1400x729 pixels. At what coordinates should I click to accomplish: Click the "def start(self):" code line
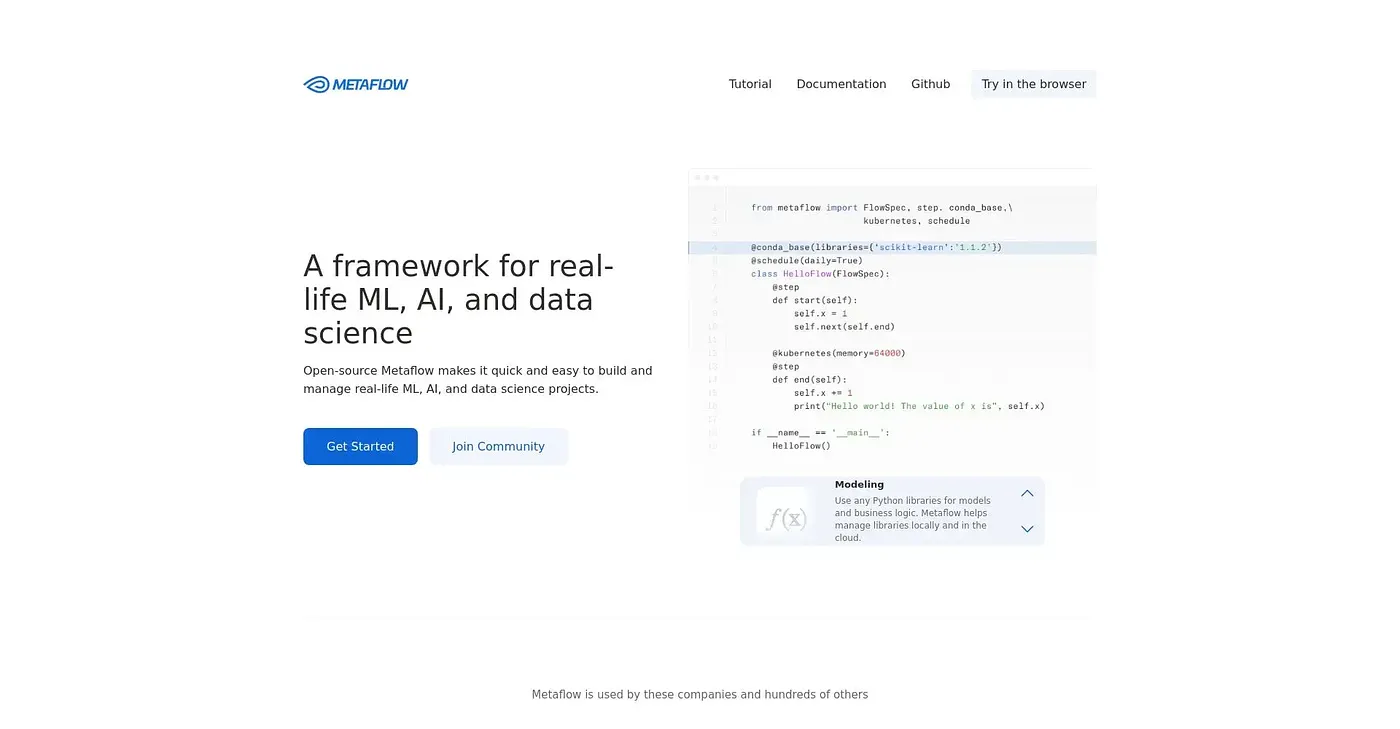(814, 300)
